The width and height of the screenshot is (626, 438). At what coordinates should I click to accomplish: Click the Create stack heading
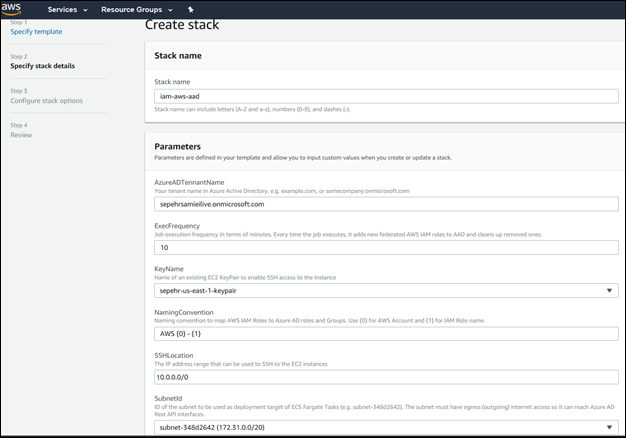[182, 25]
